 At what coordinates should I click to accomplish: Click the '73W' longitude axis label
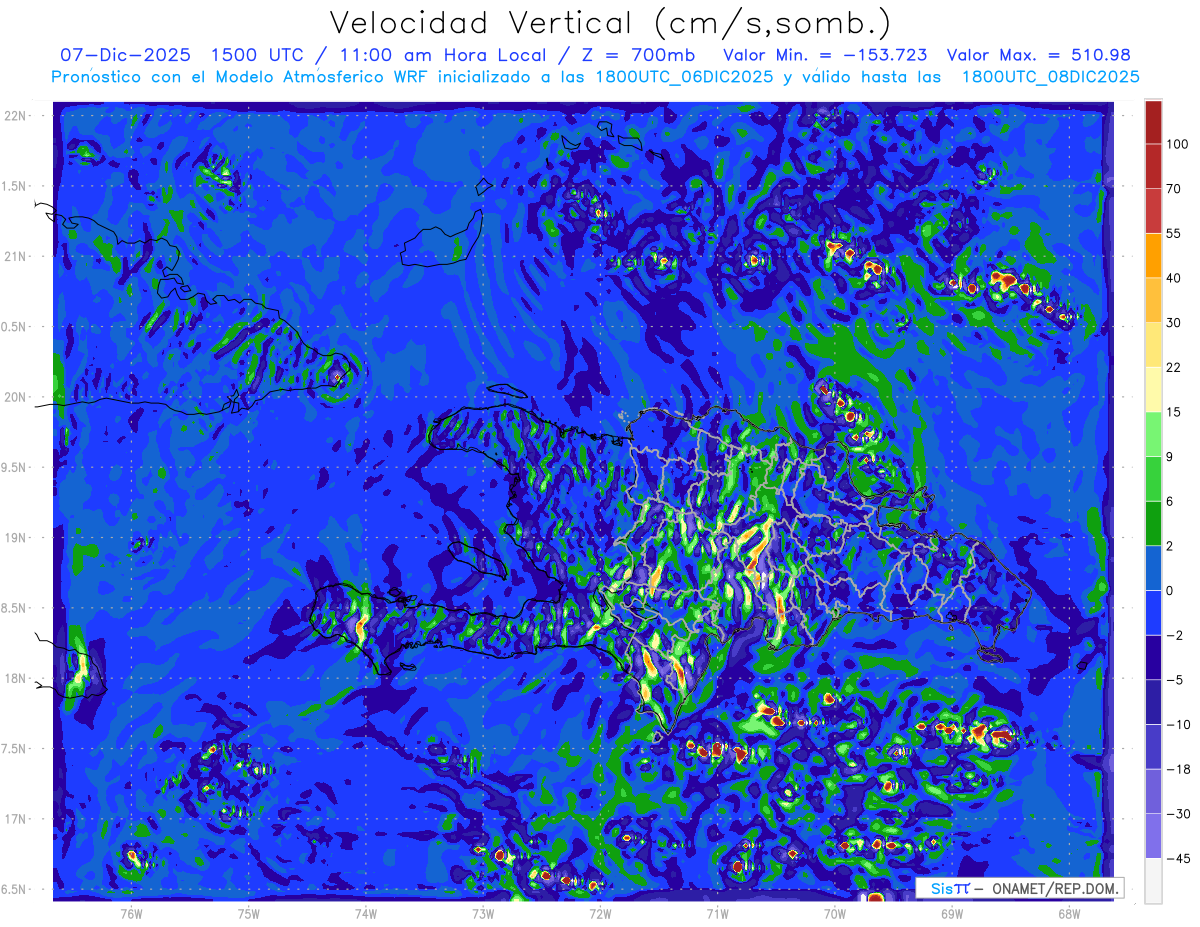tap(483, 913)
